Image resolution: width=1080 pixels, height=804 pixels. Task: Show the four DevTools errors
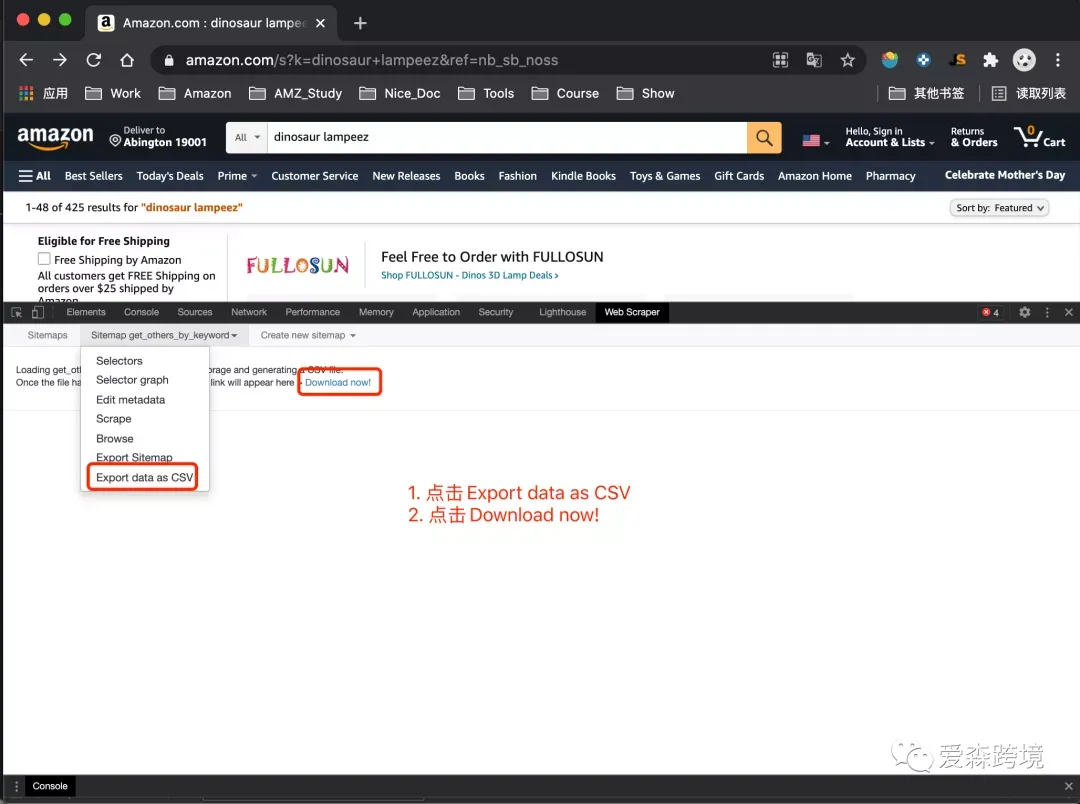tap(990, 312)
